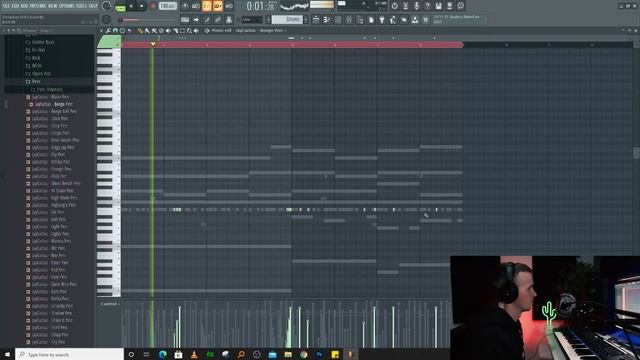Click the arrow right of pattern selector
This screenshot has height=360, width=640.
306,20
